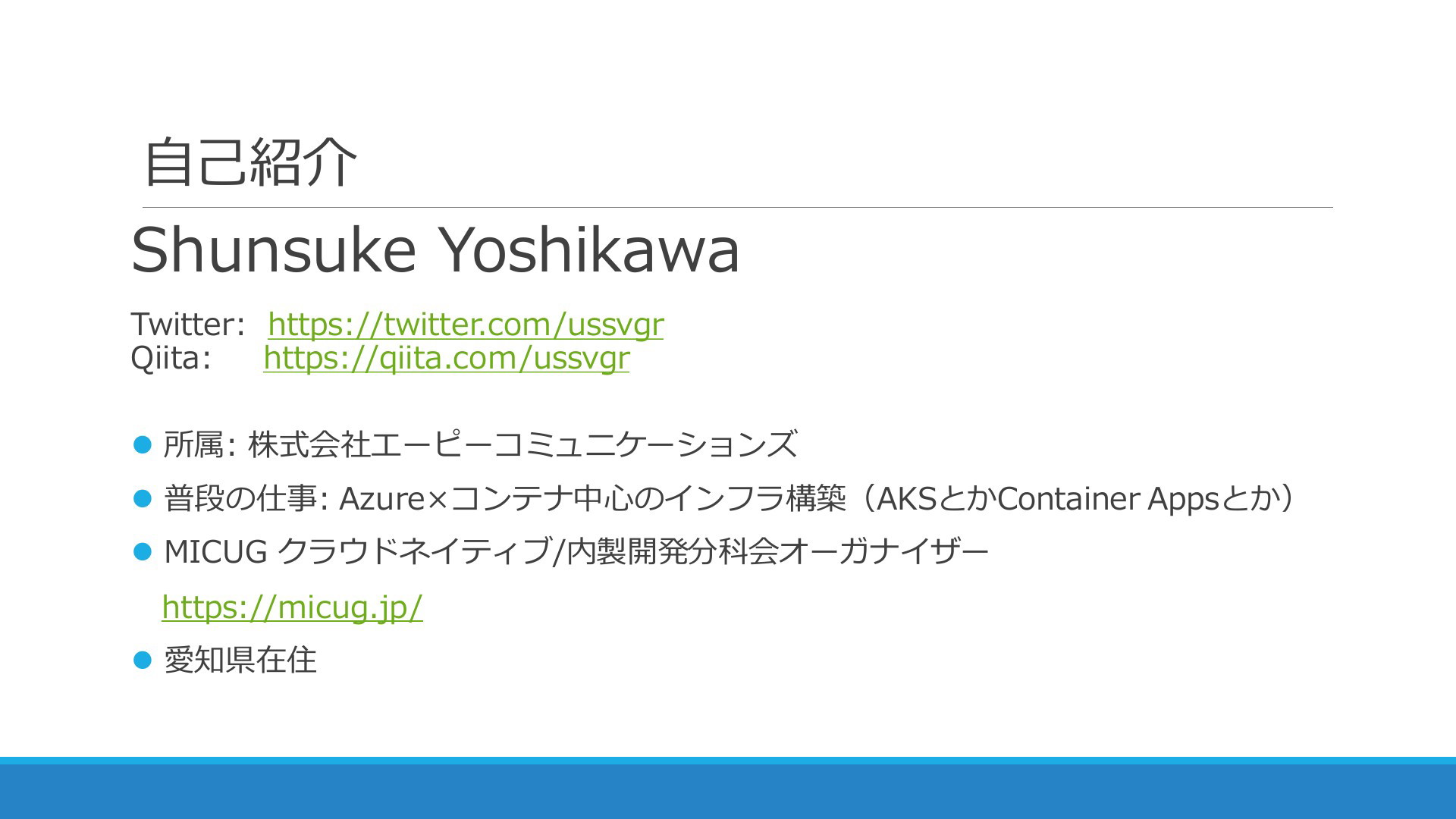Screen dimensions: 1456x819
Task: Click the horizontal rule under the title
Action: coord(738,207)
